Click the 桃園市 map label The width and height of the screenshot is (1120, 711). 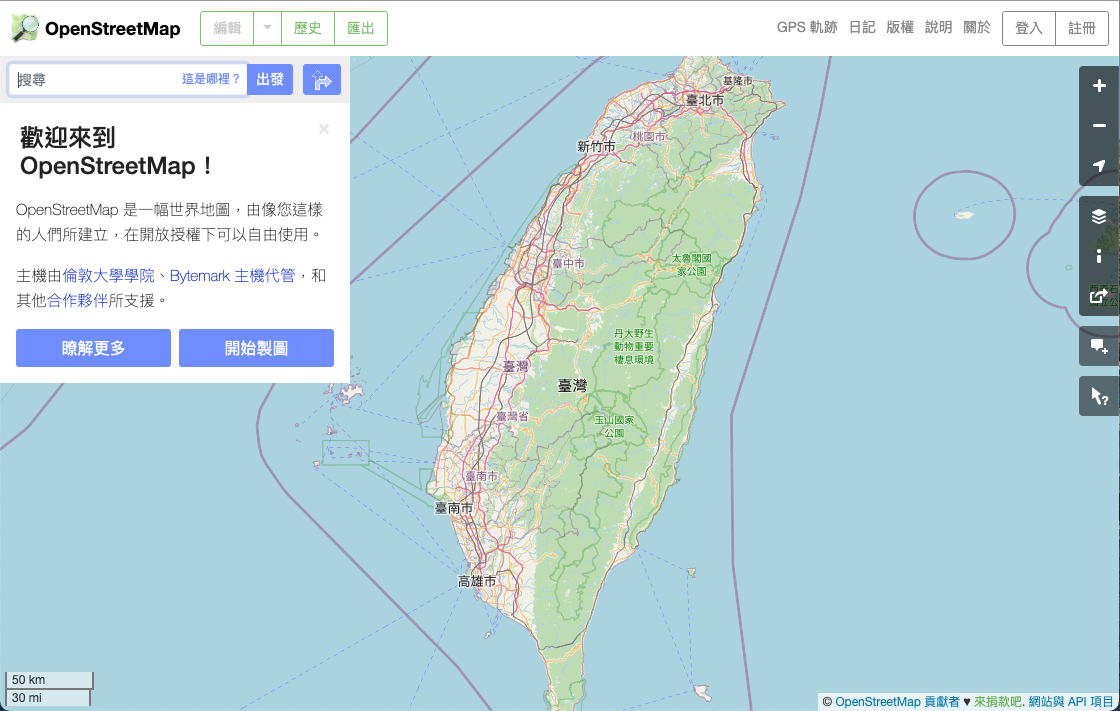tap(649, 136)
